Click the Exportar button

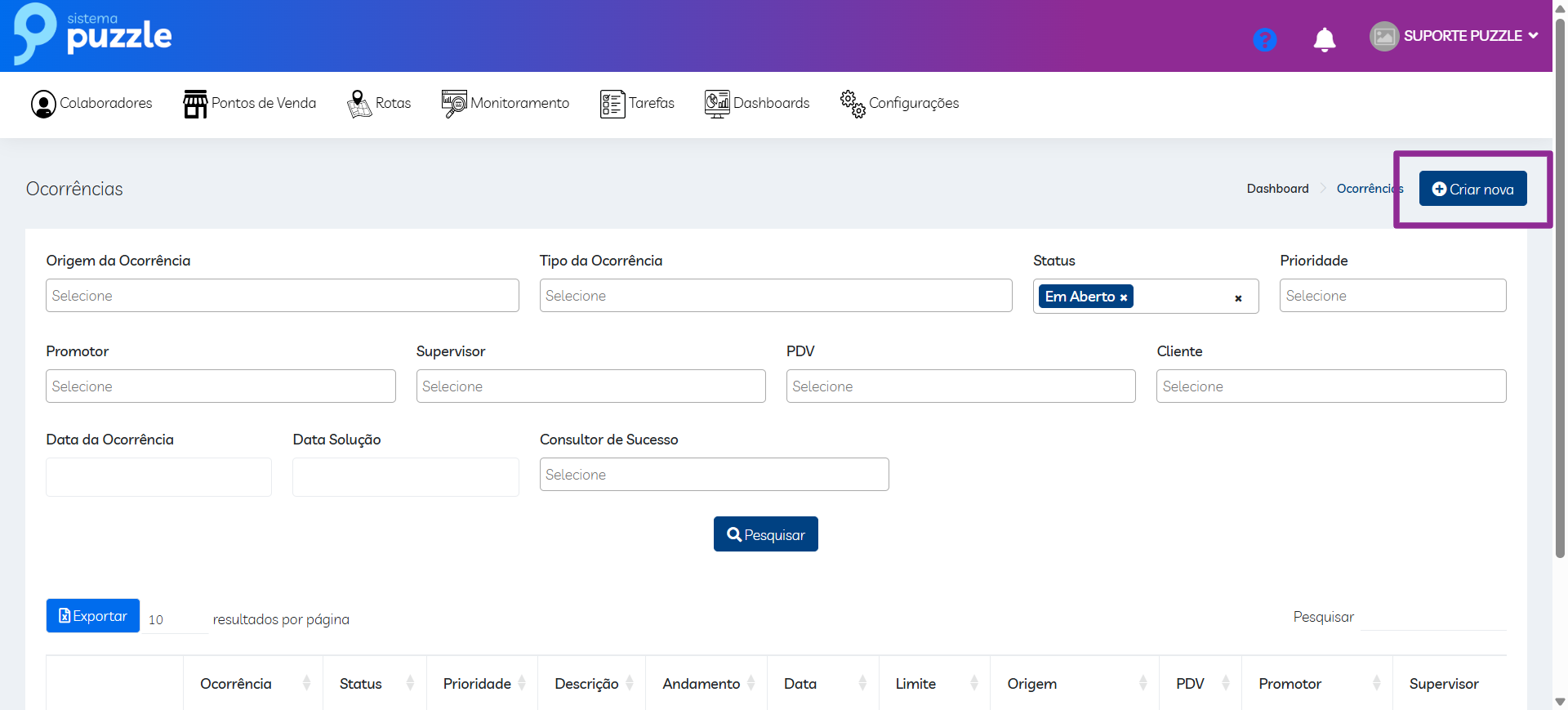point(93,616)
